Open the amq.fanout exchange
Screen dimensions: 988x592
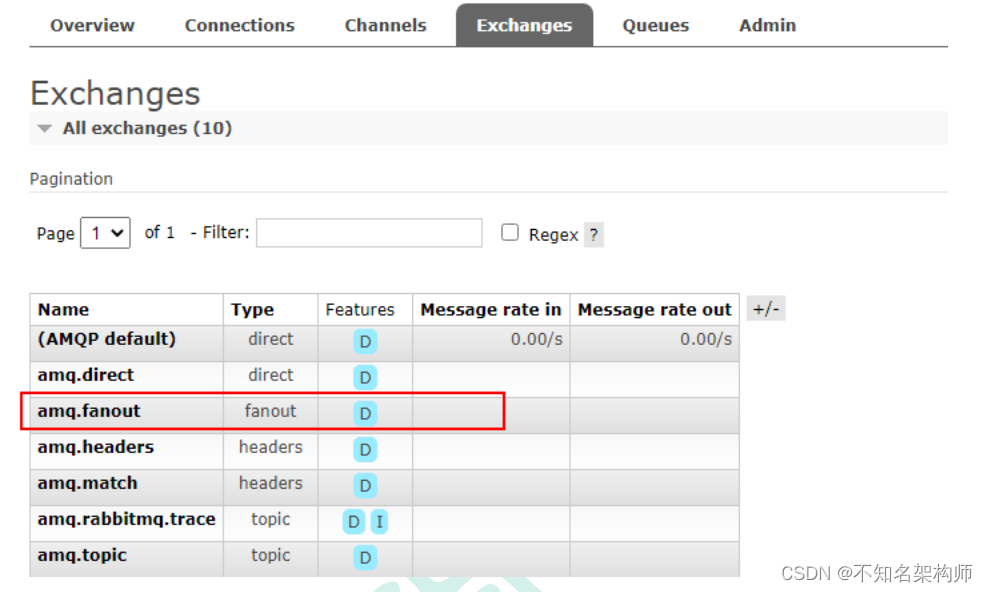pyautogui.click(x=89, y=411)
